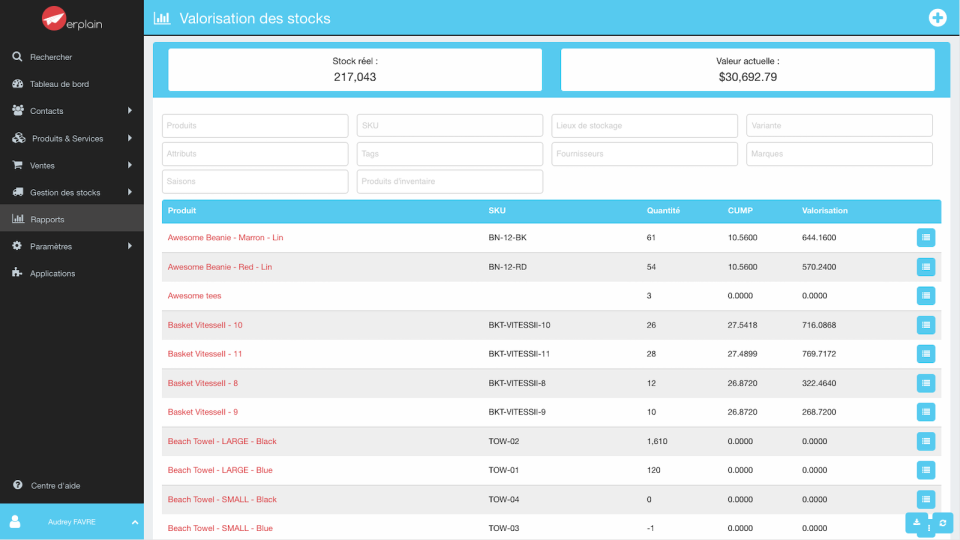Click details icon for Awesome tees row
Image resolution: width=960 pixels, height=540 pixels.
926,296
